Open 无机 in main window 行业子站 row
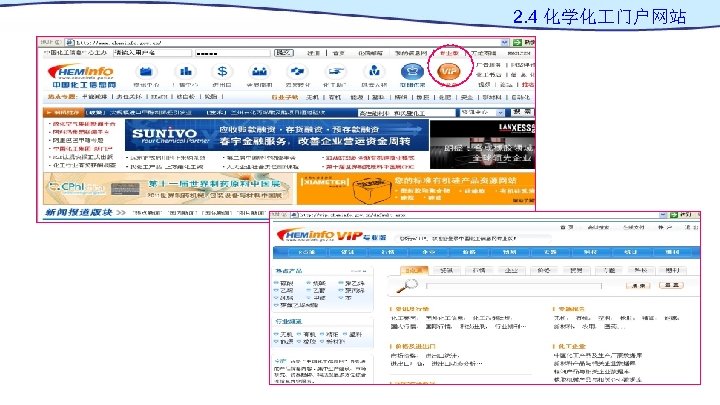This screenshot has width=720, height=405. [313, 97]
